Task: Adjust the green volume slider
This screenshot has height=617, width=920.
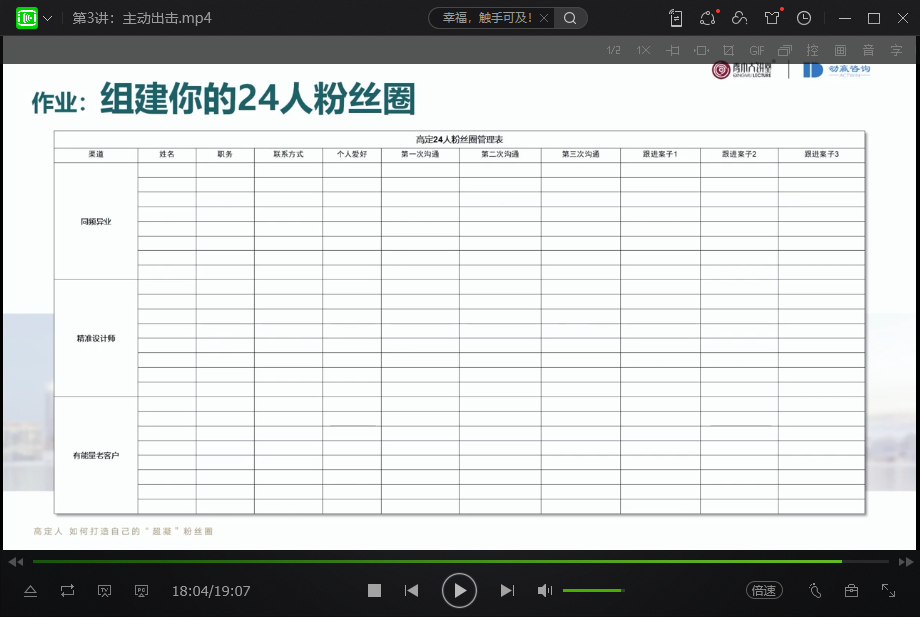Action: tap(593, 591)
